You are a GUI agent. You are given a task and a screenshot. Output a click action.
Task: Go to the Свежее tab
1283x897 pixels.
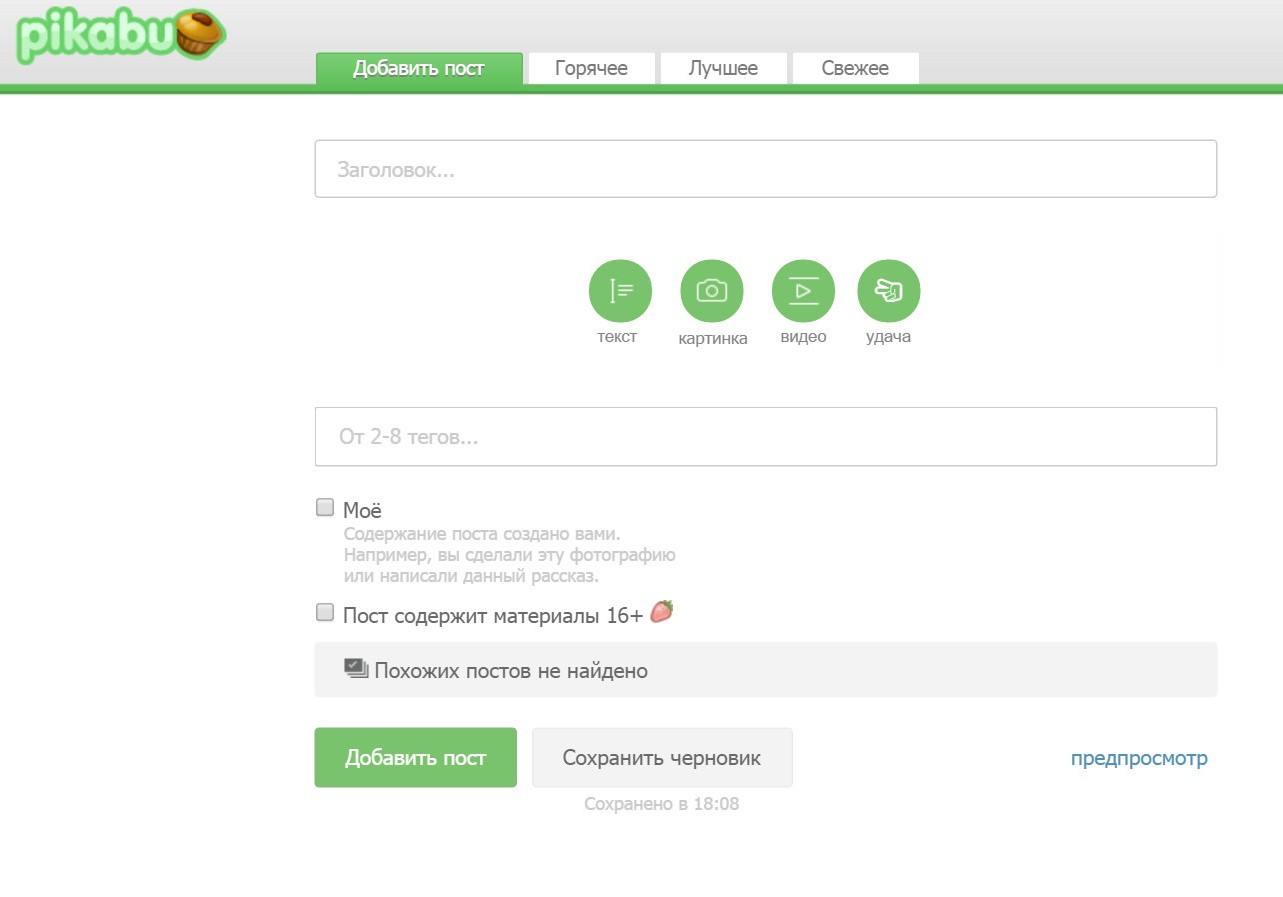[855, 68]
